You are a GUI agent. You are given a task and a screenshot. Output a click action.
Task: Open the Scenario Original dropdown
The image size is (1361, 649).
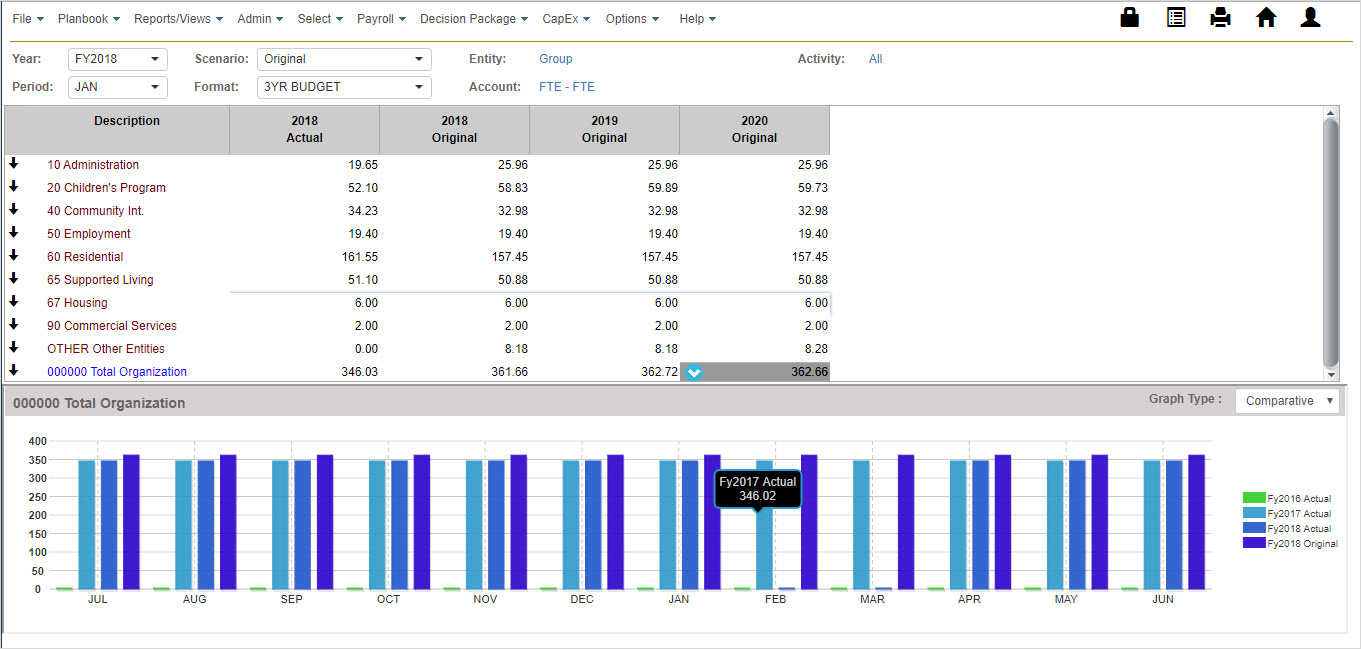[x=343, y=59]
